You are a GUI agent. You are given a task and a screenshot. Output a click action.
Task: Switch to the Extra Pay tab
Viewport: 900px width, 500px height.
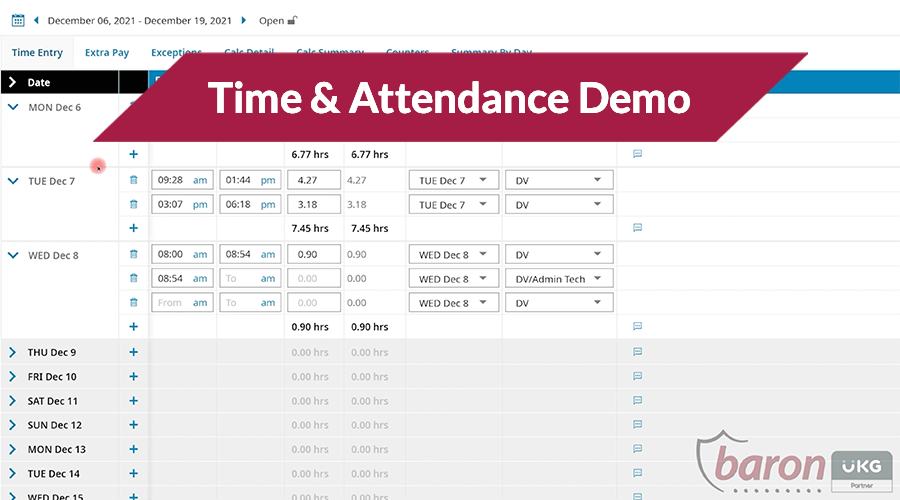point(106,53)
